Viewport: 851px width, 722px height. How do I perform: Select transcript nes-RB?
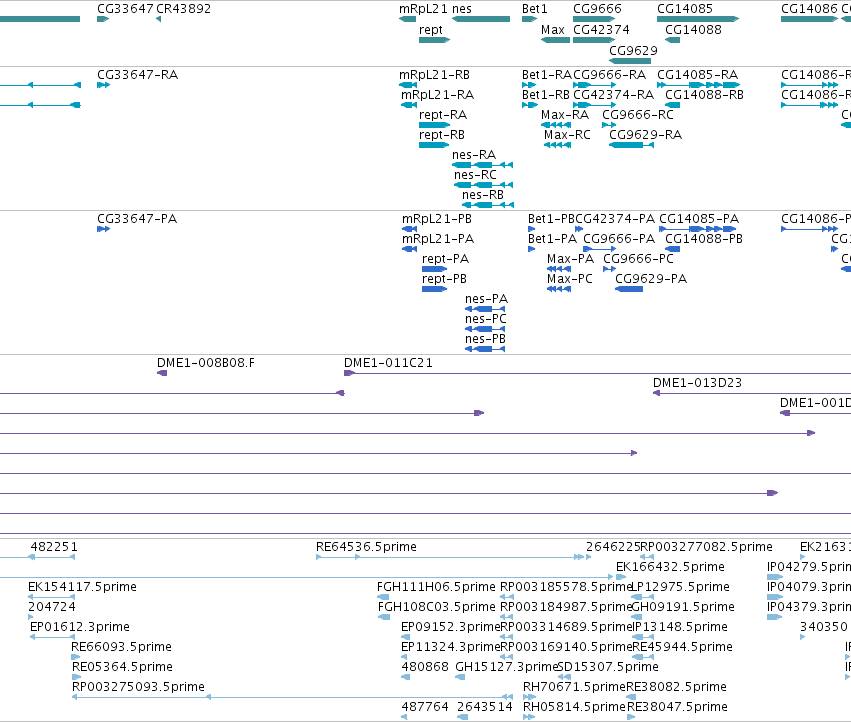[x=488, y=205]
